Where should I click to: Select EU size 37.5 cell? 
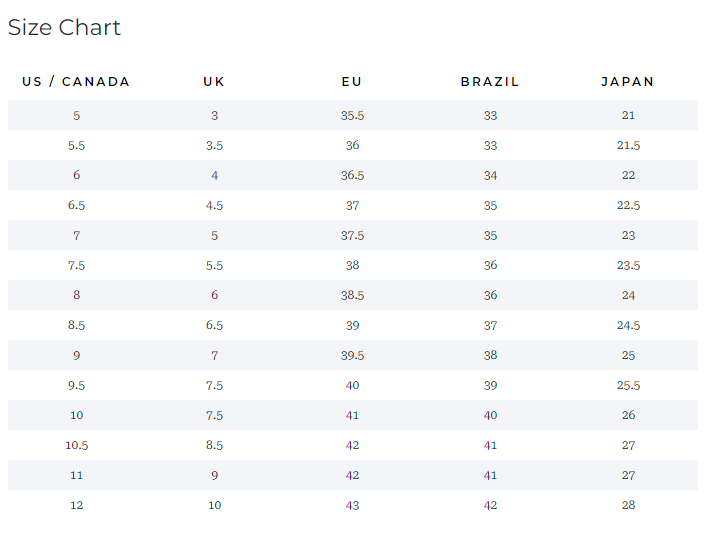(352, 236)
